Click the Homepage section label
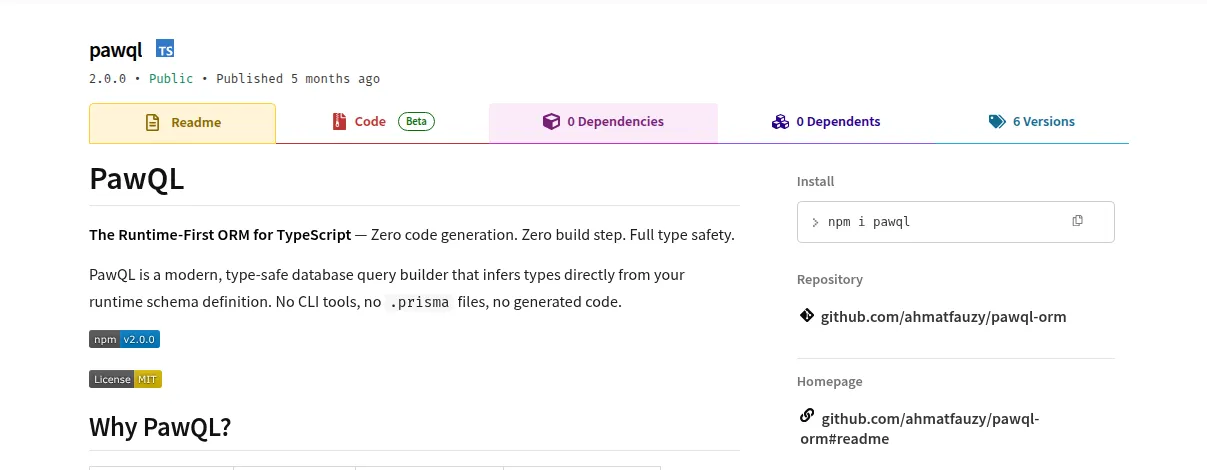The image size is (1207, 470). 830,381
